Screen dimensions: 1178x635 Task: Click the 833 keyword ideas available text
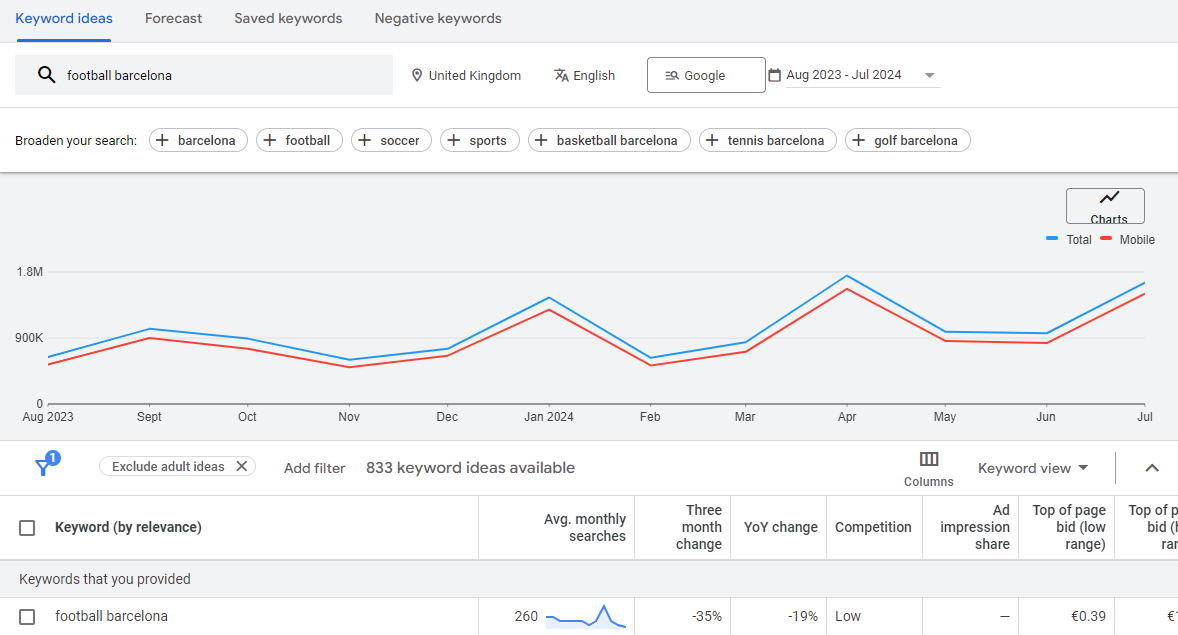point(470,468)
